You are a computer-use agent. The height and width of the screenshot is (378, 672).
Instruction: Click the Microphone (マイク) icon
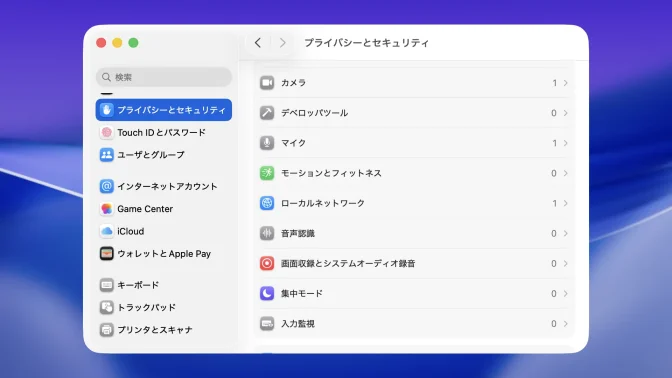coord(267,143)
